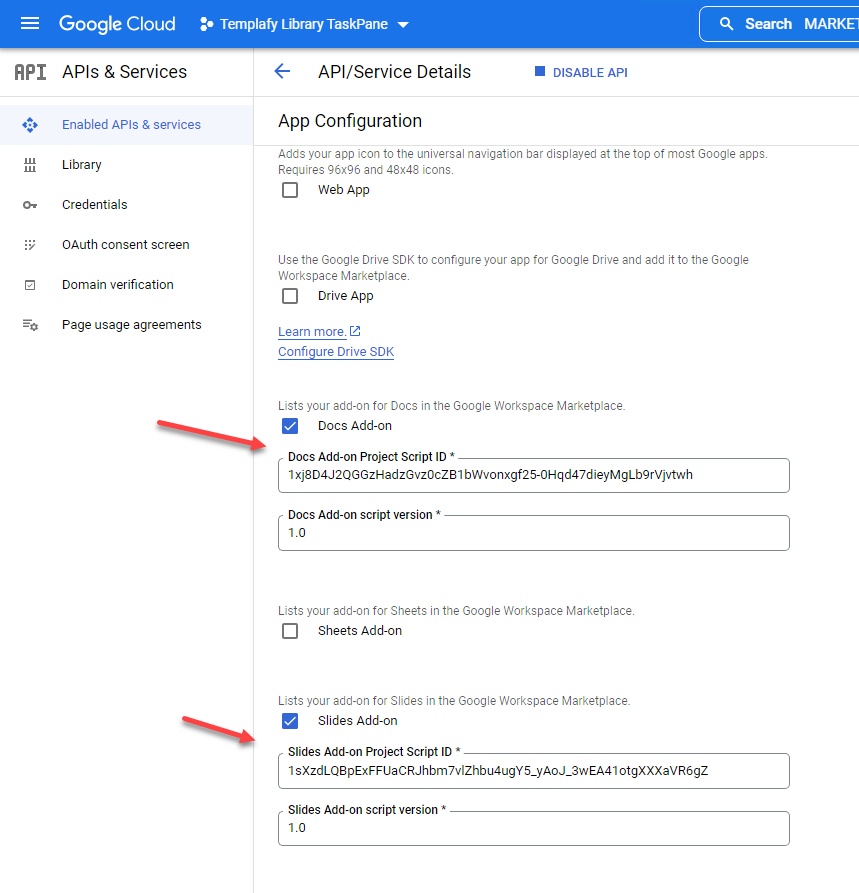Screen dimensions: 859x893
Task: Click the Sheets Add-on label
Action: coord(360,631)
